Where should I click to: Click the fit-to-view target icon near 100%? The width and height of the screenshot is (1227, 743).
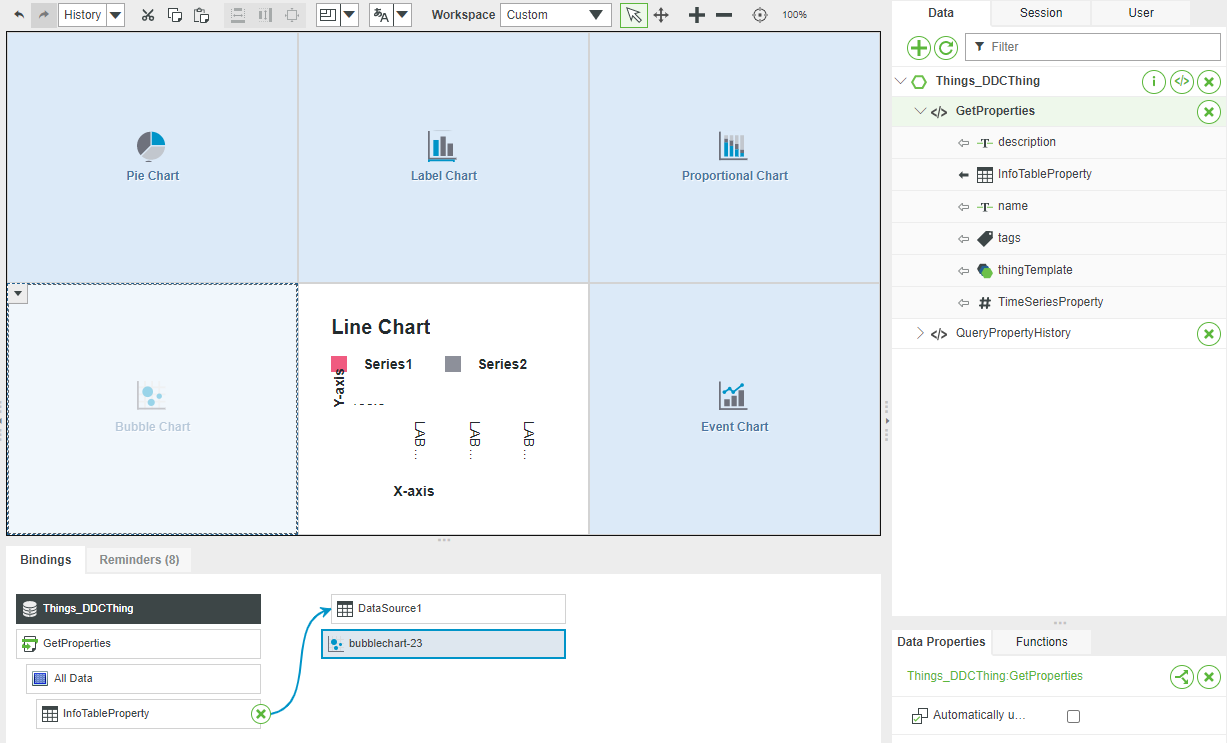(759, 15)
